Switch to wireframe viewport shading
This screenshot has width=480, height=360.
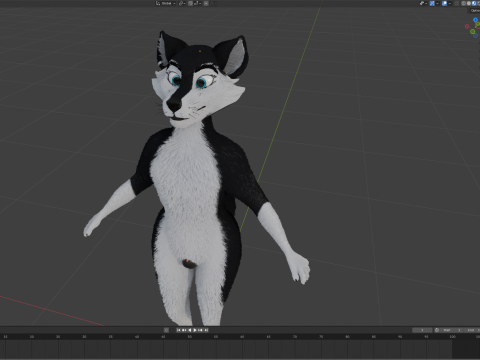464,3
